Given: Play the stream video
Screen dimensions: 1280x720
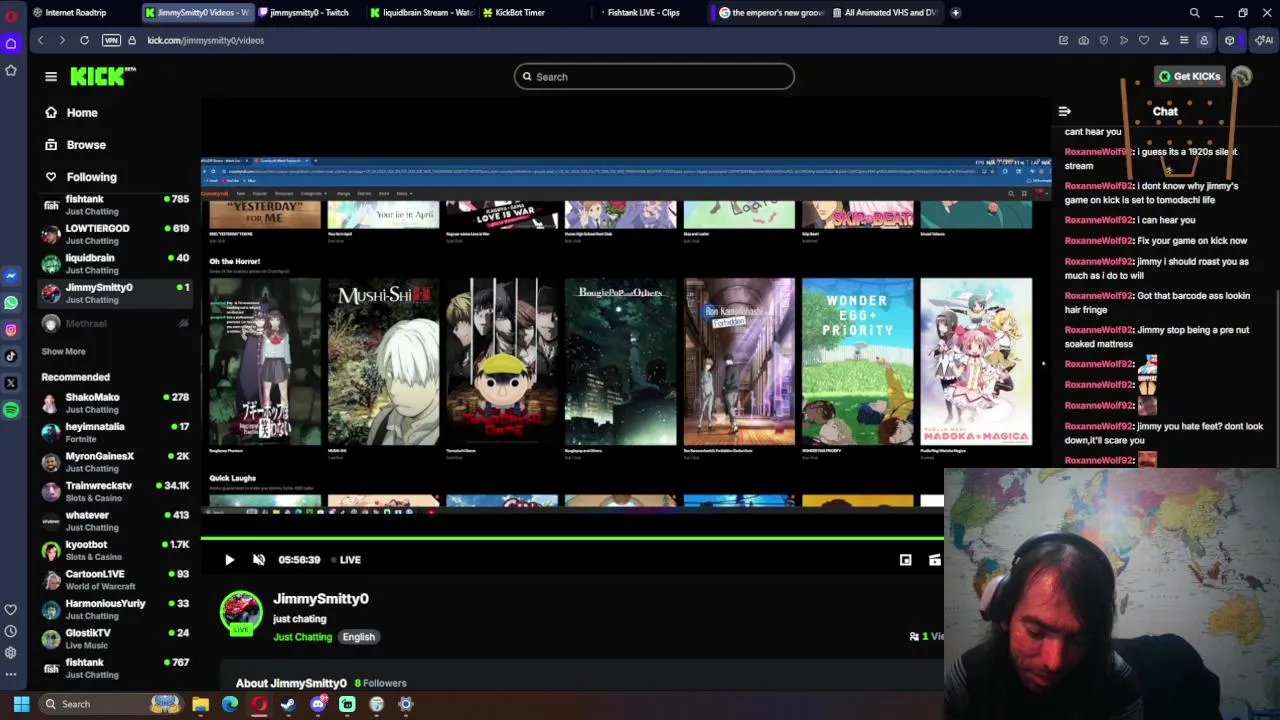Looking at the screenshot, I should click(x=229, y=560).
